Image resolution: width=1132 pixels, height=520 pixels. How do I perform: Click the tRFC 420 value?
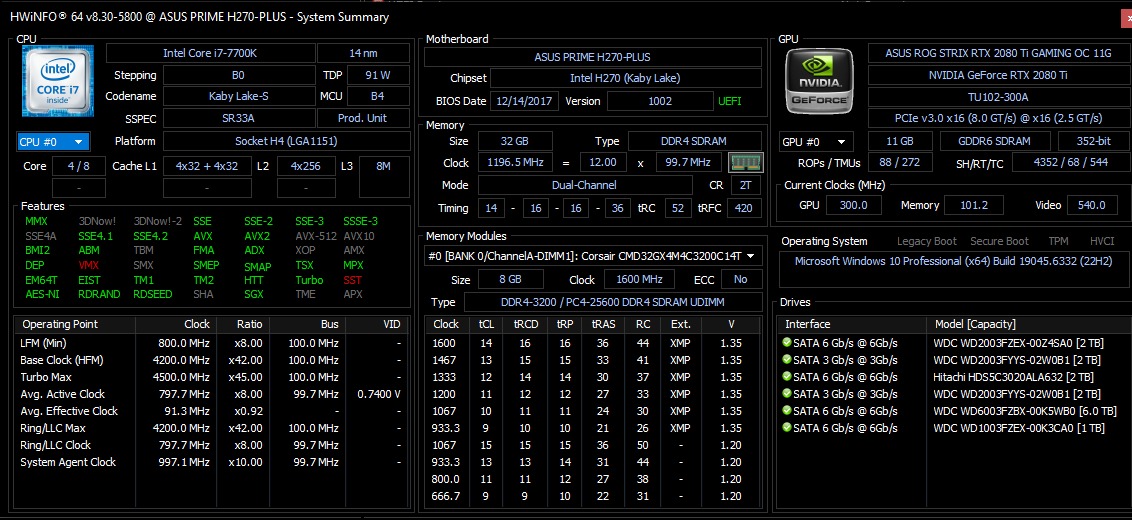tap(744, 209)
